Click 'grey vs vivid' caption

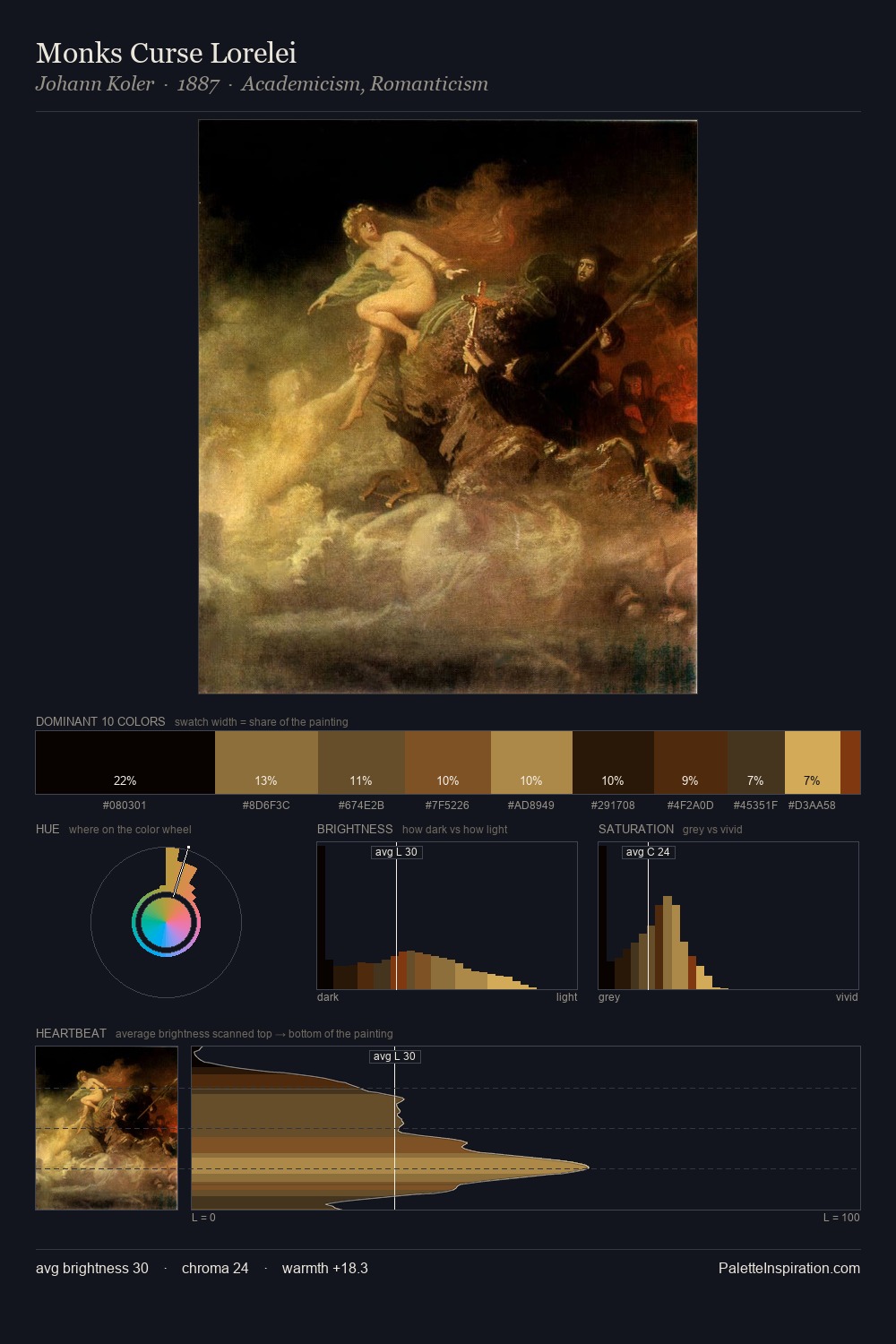point(712,829)
